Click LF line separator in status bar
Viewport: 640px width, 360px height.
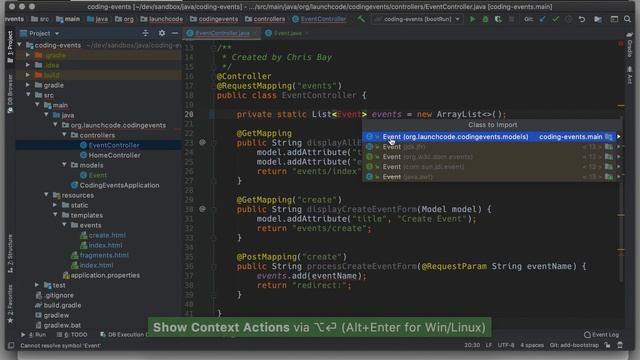[x=489, y=345]
